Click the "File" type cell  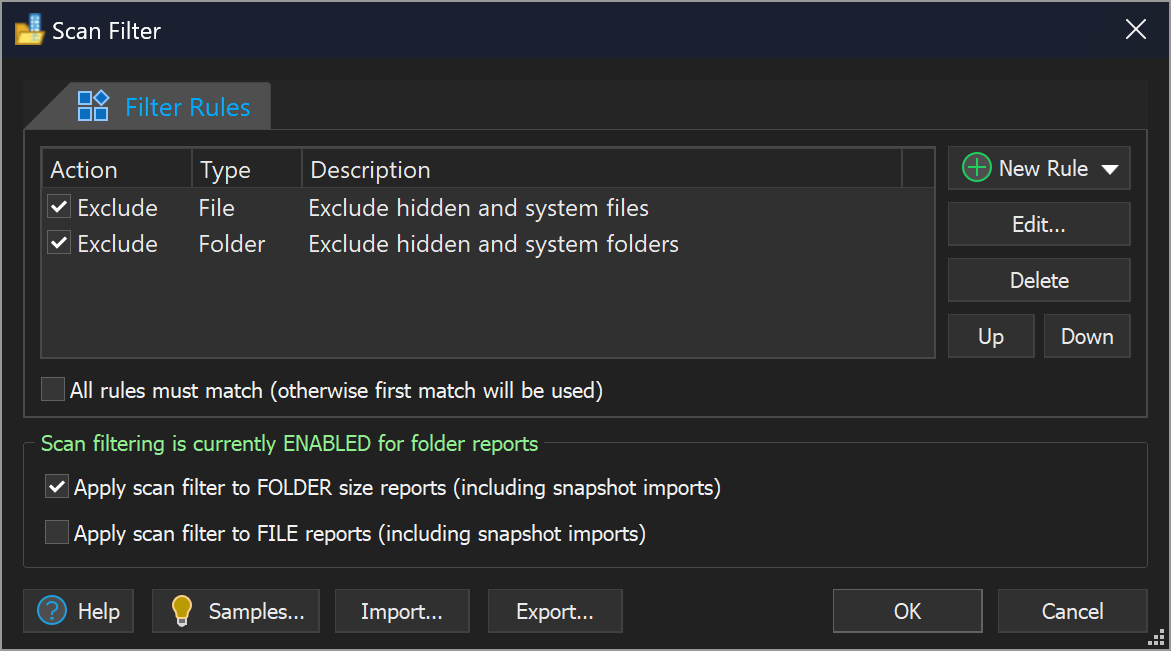217,208
